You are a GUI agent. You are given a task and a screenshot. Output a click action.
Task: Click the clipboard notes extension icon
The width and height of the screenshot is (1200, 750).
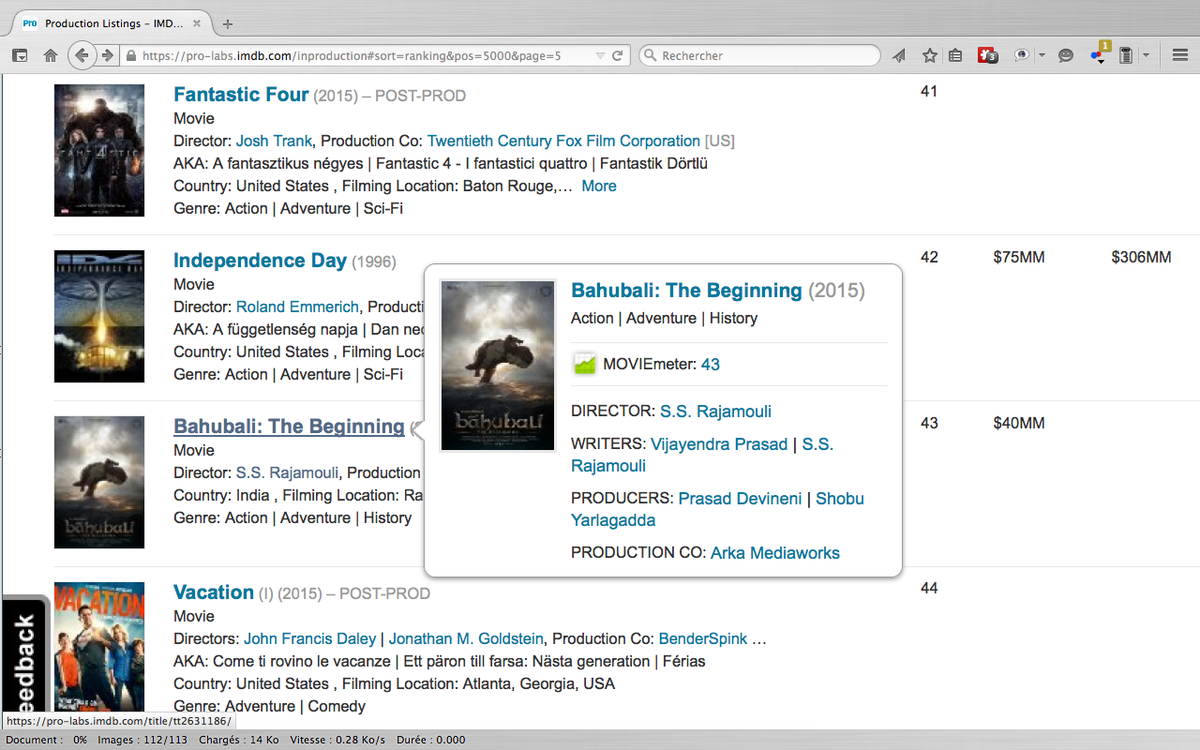(x=1126, y=56)
